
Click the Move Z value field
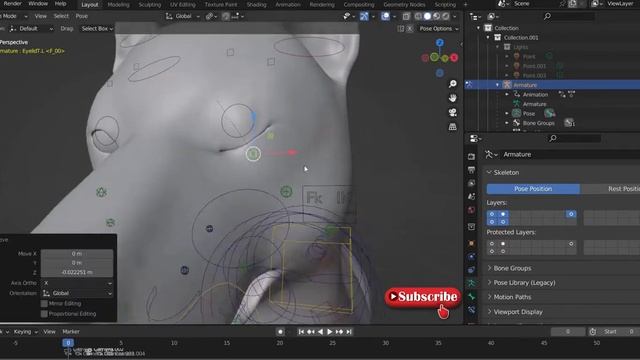77,272
